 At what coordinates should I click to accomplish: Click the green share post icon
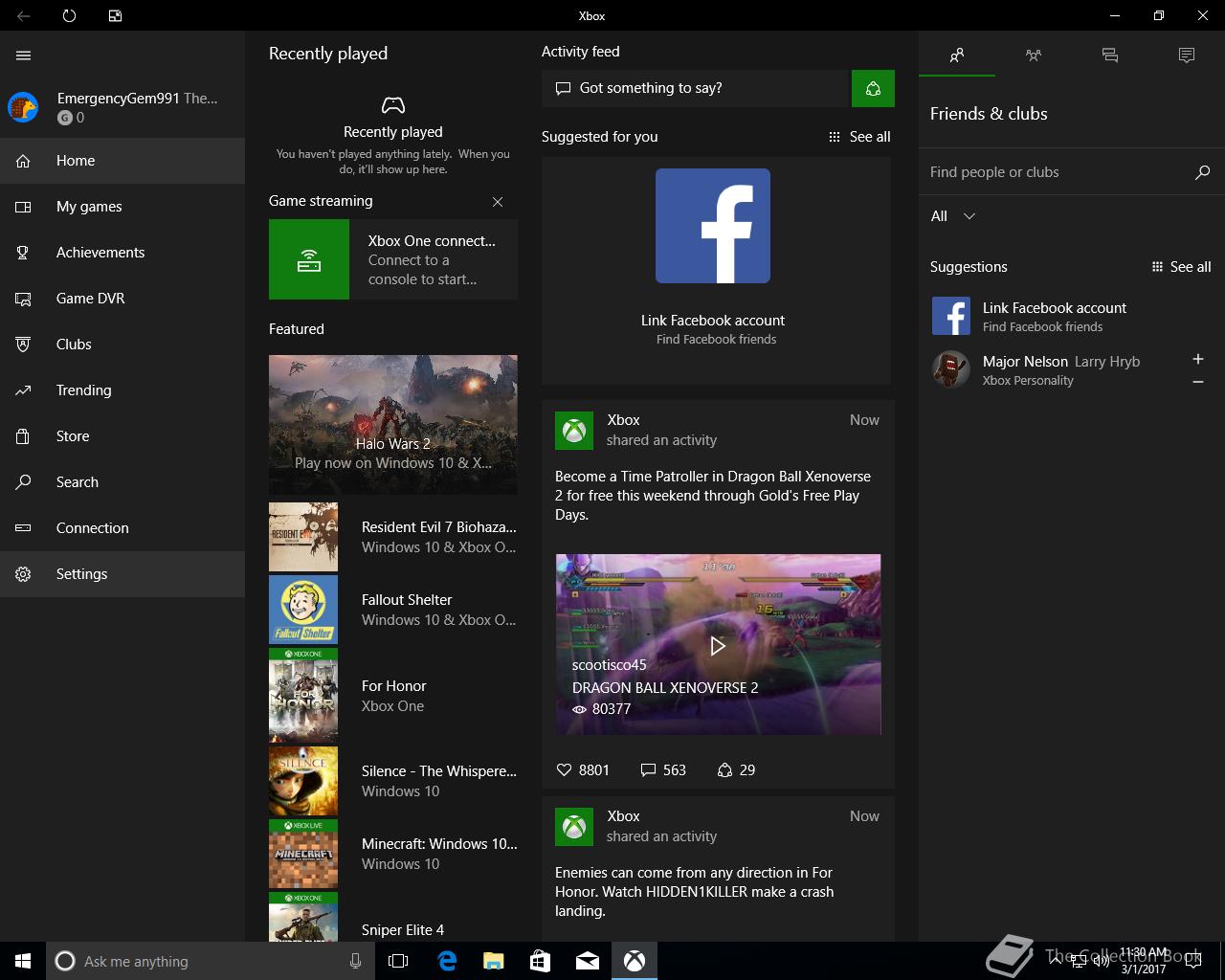click(x=873, y=88)
